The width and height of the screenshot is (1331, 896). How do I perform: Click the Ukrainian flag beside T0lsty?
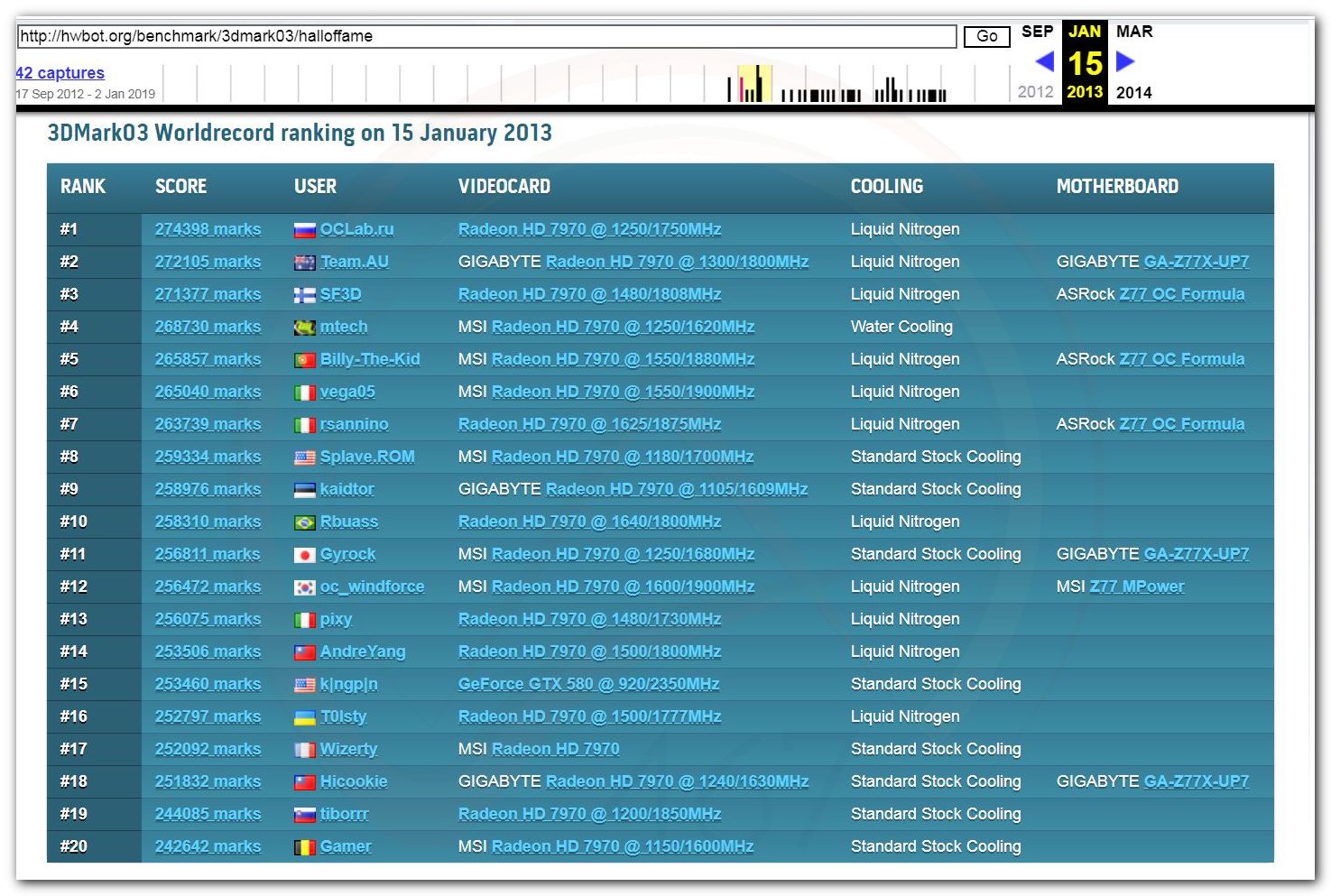click(x=305, y=717)
